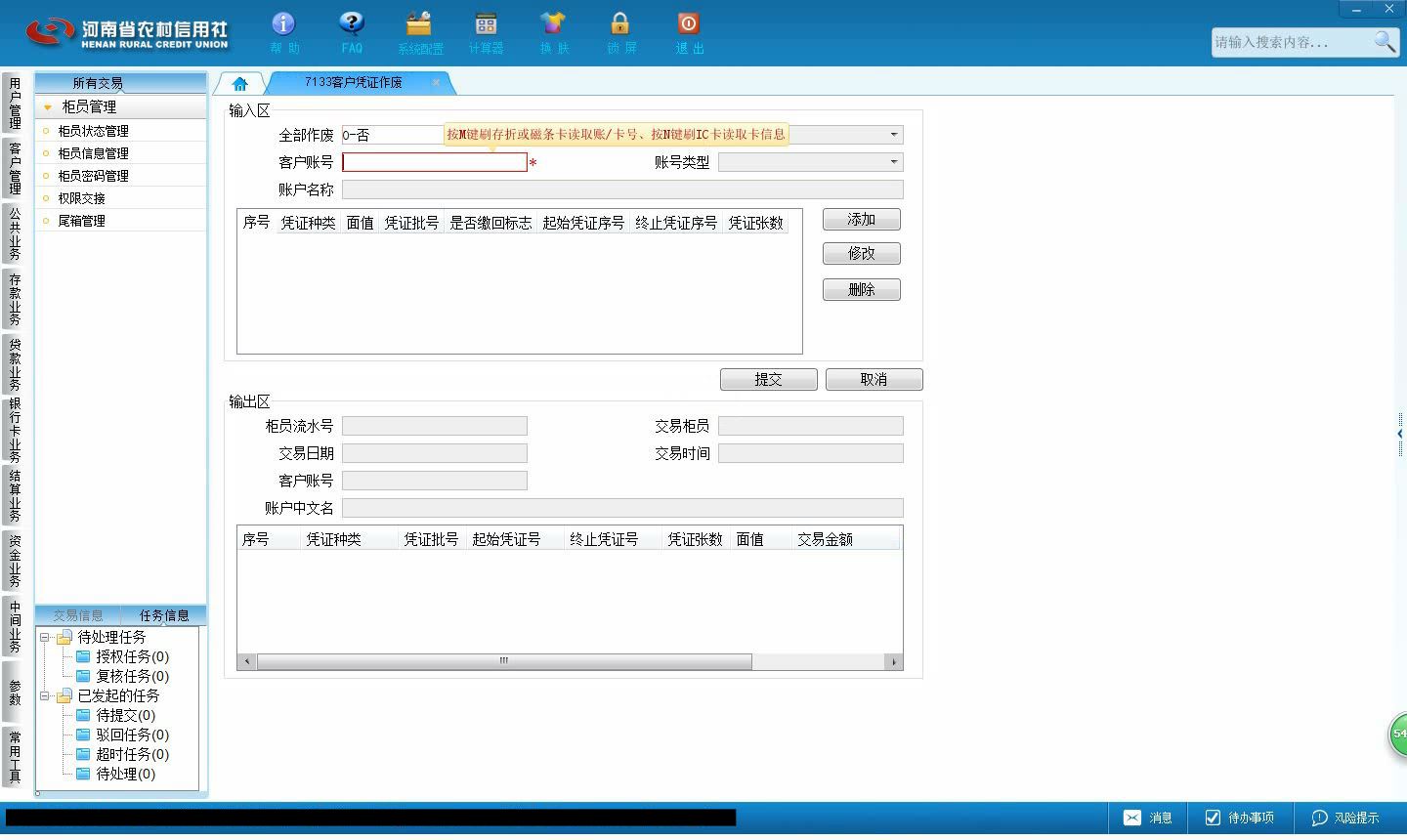Open the 贷款业务 side tab
This screenshot has height=840, width=1407.
14,364
